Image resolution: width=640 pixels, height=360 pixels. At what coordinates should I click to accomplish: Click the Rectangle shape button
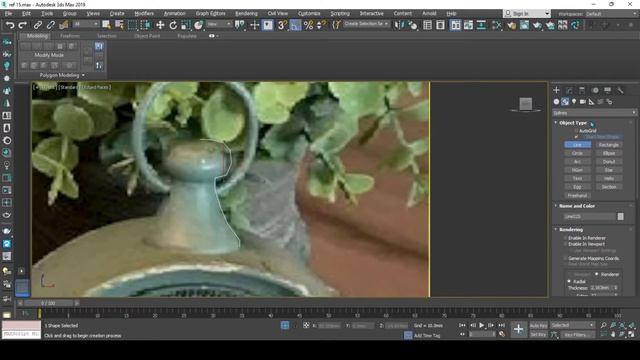point(609,145)
